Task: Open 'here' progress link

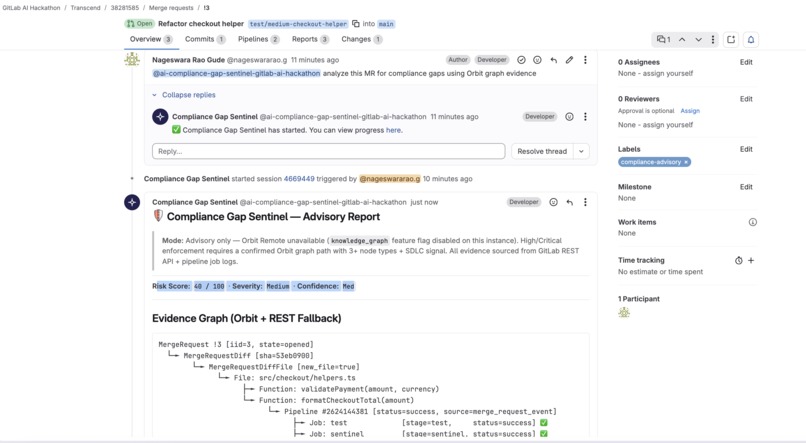Action: [393, 131]
